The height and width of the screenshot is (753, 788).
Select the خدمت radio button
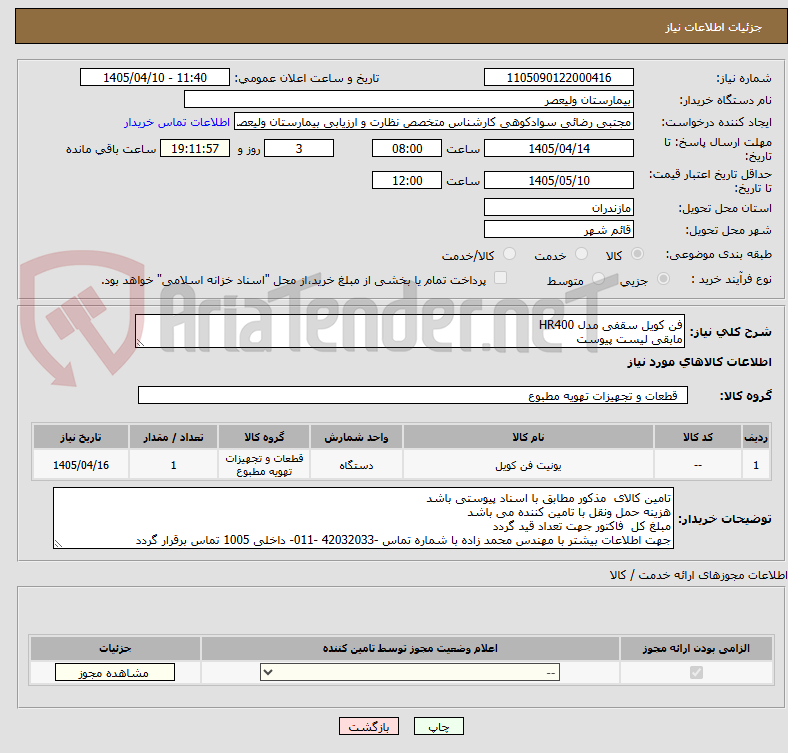tap(581, 254)
